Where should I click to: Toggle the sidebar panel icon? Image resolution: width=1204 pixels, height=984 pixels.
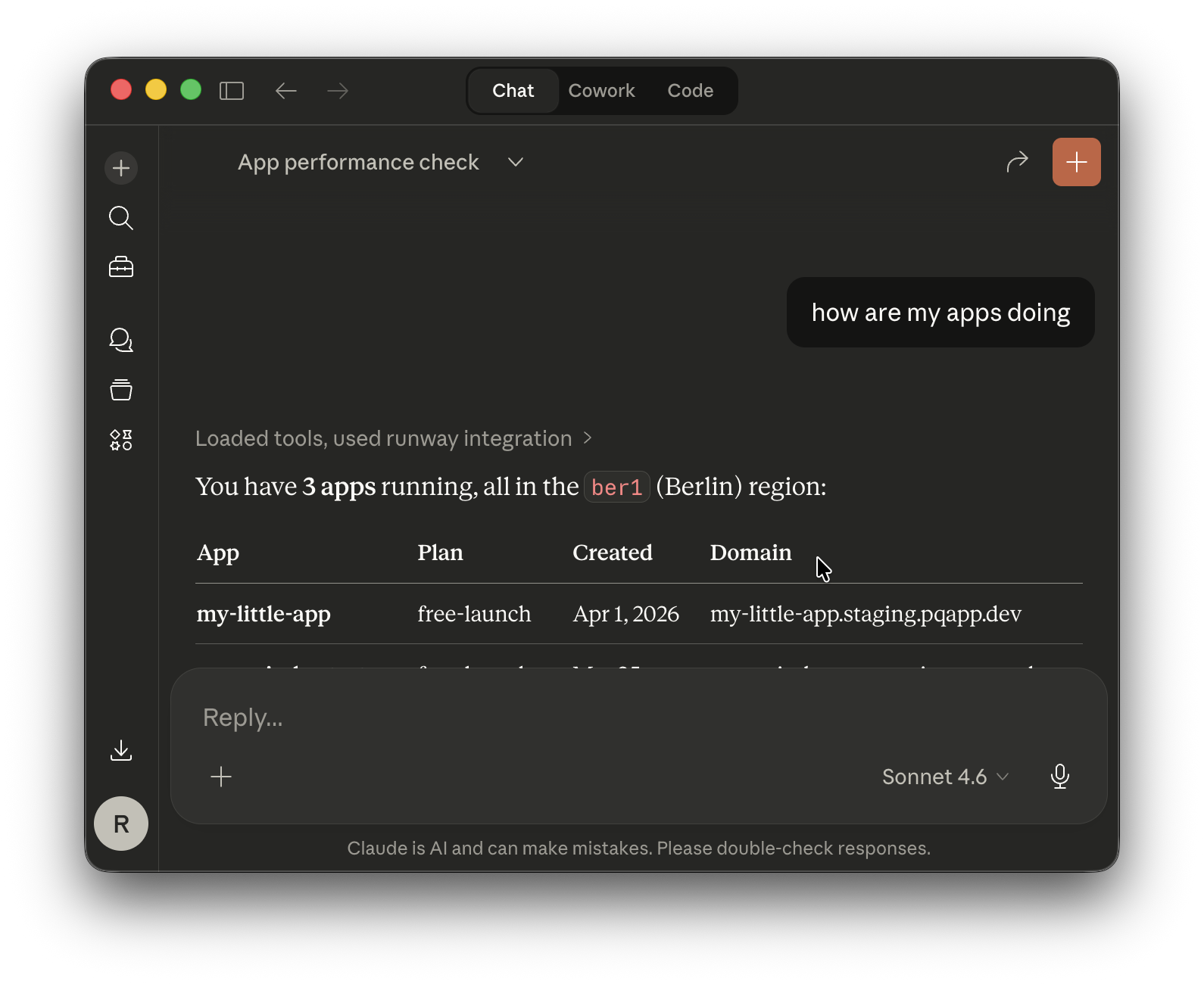coord(232,91)
